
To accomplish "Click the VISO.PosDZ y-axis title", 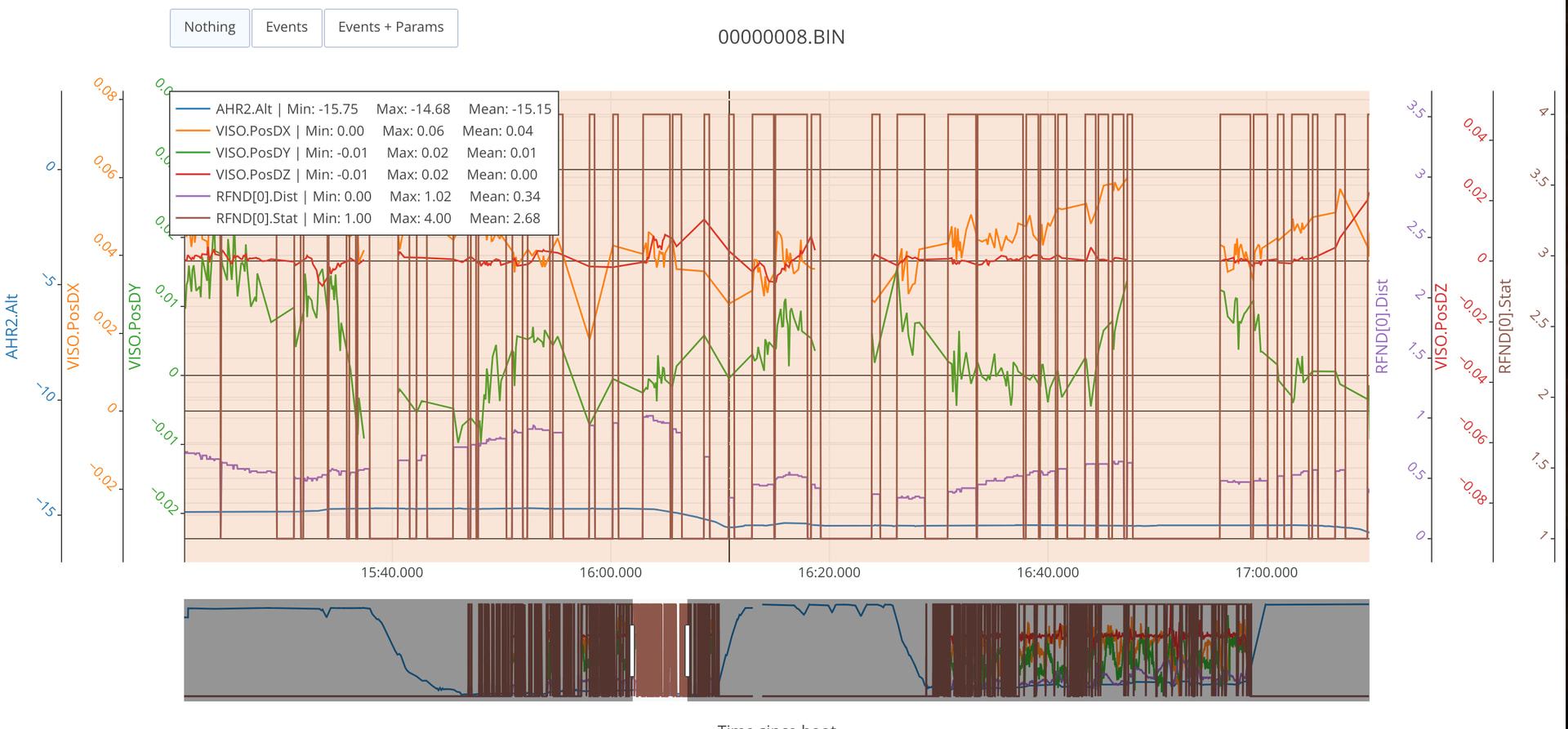I will tap(1441, 327).
